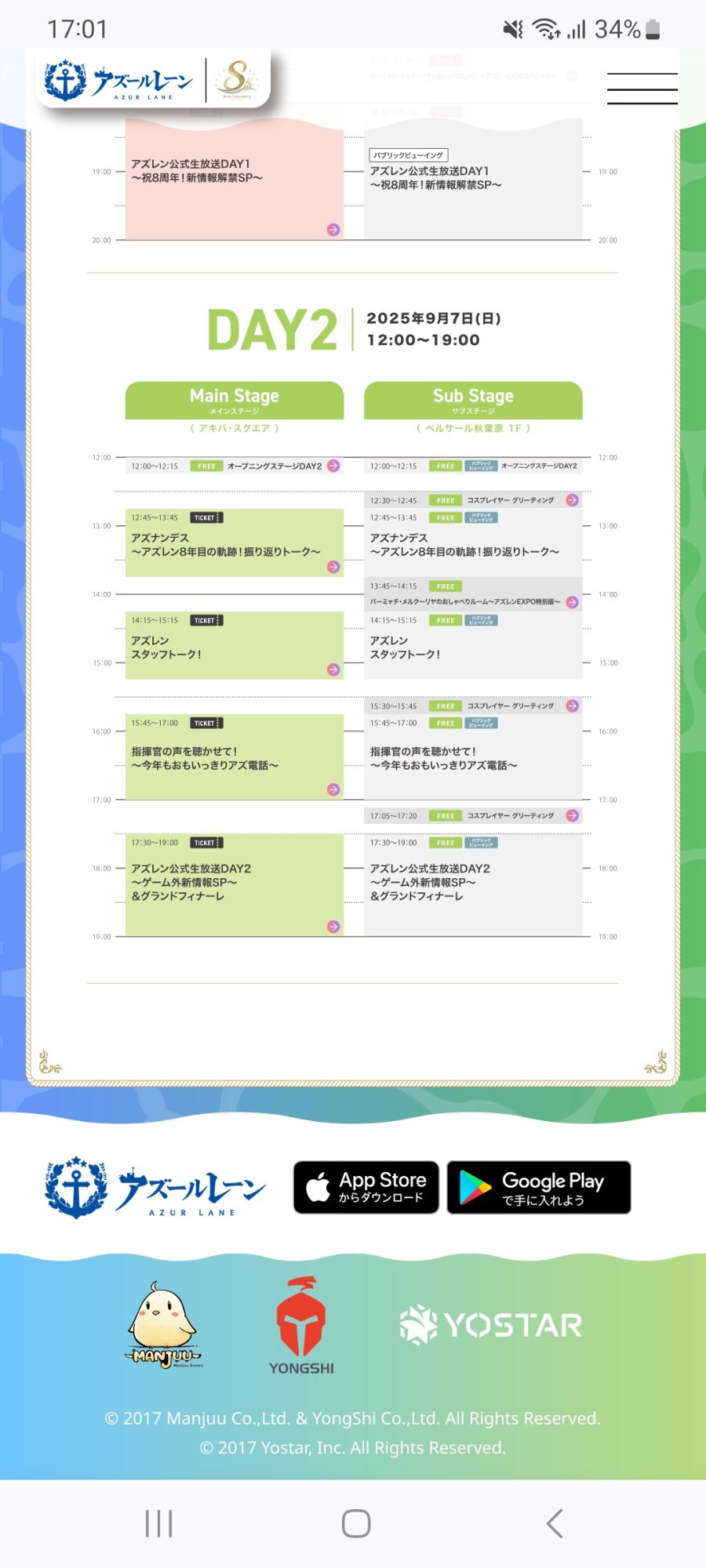Open Sub Stage アズレン公式生放送DAY2 card
The height and width of the screenshot is (1568, 706).
click(473, 884)
